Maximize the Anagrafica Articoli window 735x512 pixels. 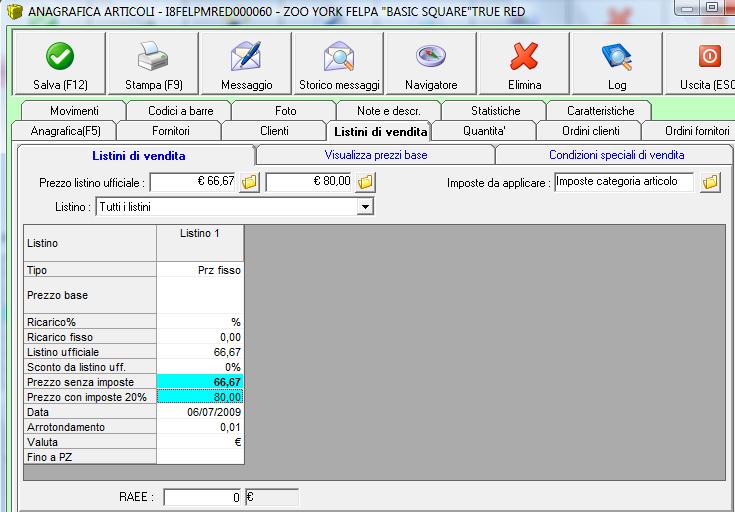pyautogui.click(x=712, y=7)
